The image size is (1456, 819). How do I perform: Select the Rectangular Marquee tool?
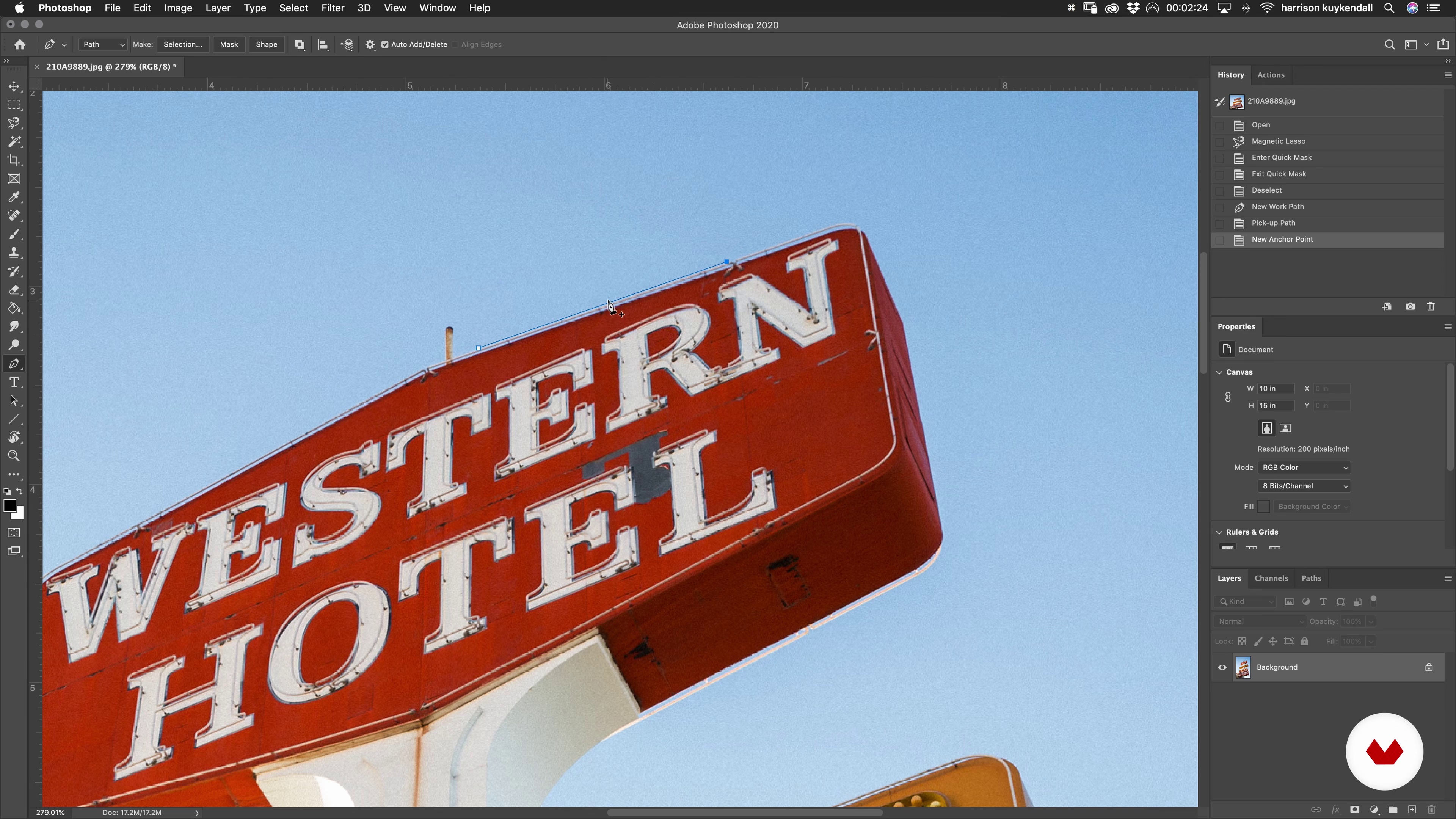[x=14, y=105]
